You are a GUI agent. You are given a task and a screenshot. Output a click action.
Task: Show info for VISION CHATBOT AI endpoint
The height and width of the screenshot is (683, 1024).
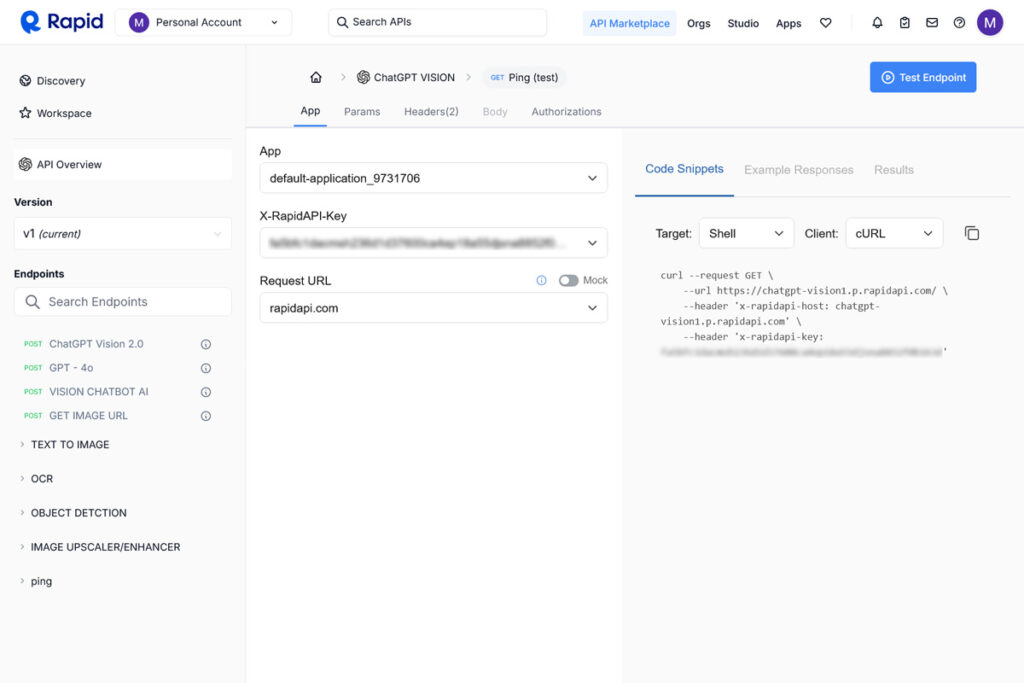pyautogui.click(x=206, y=392)
